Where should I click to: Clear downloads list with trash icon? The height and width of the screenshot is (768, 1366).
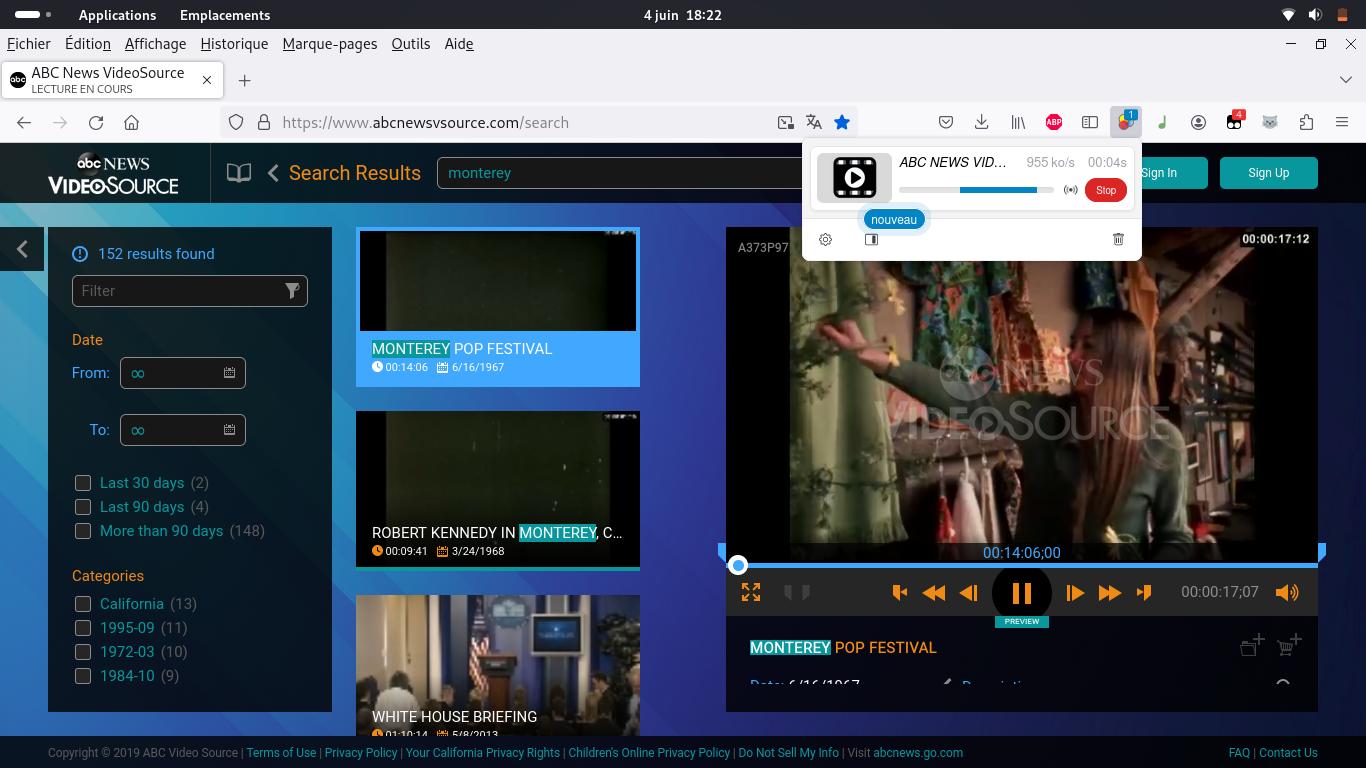pyautogui.click(x=1118, y=239)
